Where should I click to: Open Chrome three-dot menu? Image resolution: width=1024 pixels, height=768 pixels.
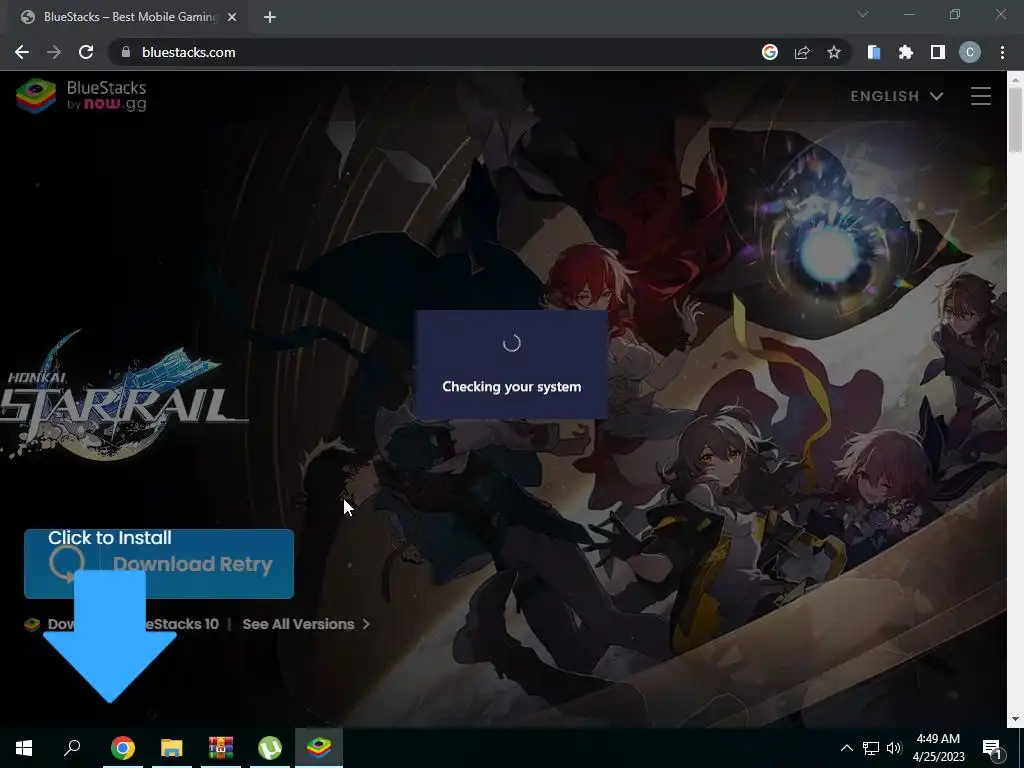[x=1002, y=52]
